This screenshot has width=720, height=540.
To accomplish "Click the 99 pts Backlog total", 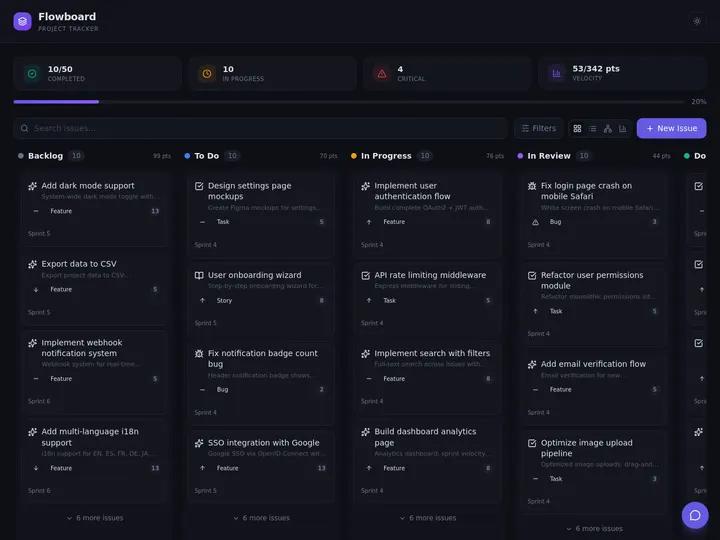I will [x=162, y=156].
